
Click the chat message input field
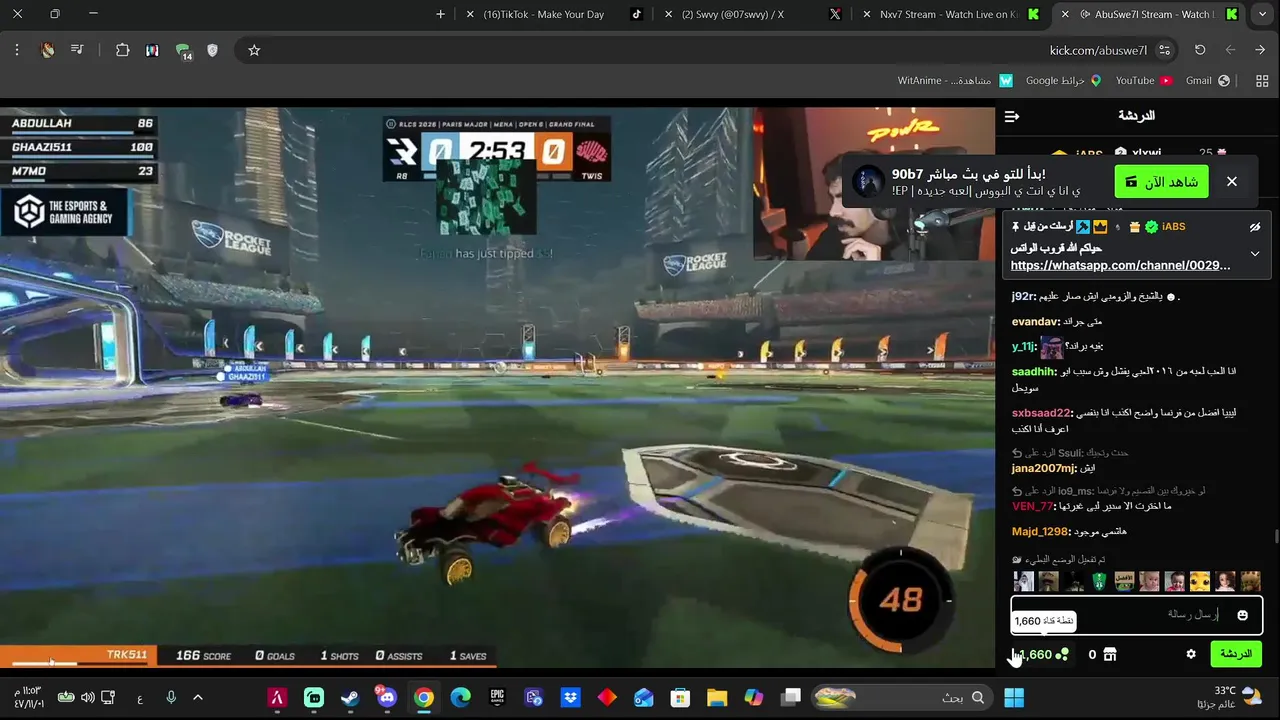pyautogui.click(x=1136, y=615)
